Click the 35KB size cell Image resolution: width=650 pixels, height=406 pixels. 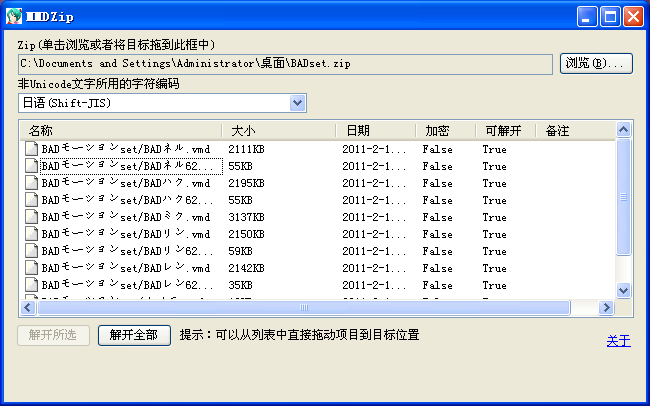tap(240, 285)
